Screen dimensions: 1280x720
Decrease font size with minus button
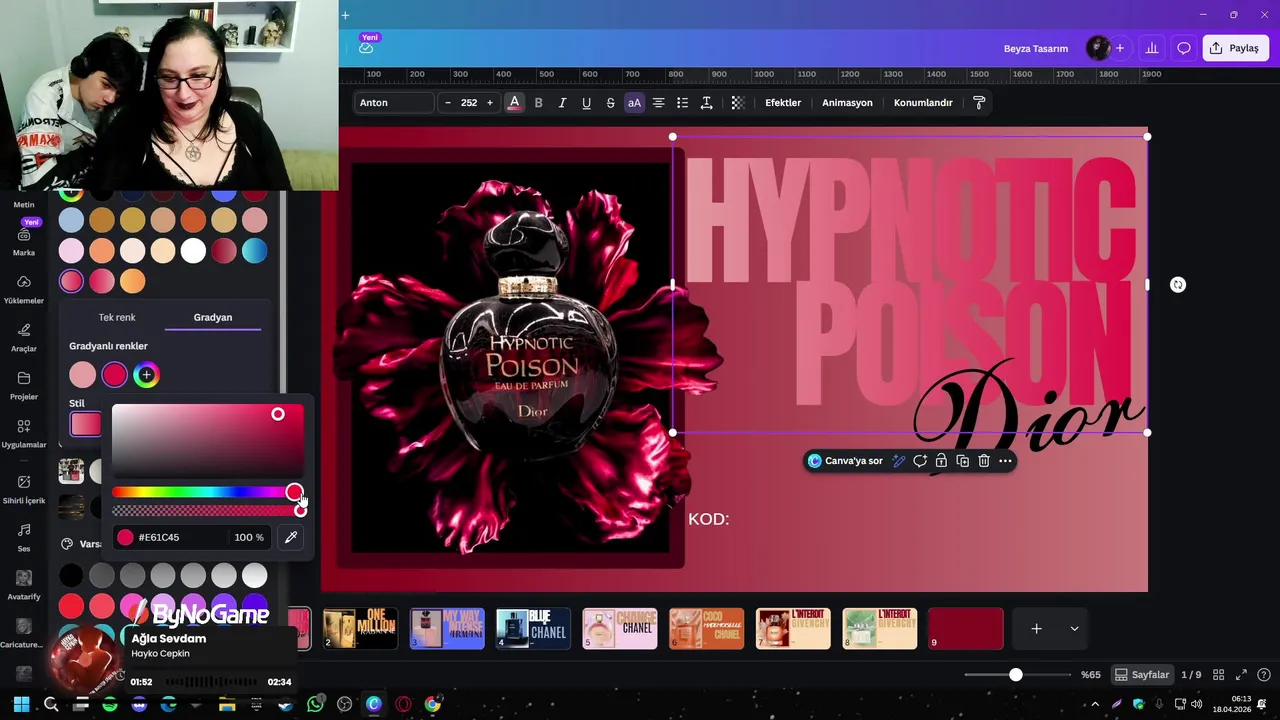pyautogui.click(x=448, y=103)
